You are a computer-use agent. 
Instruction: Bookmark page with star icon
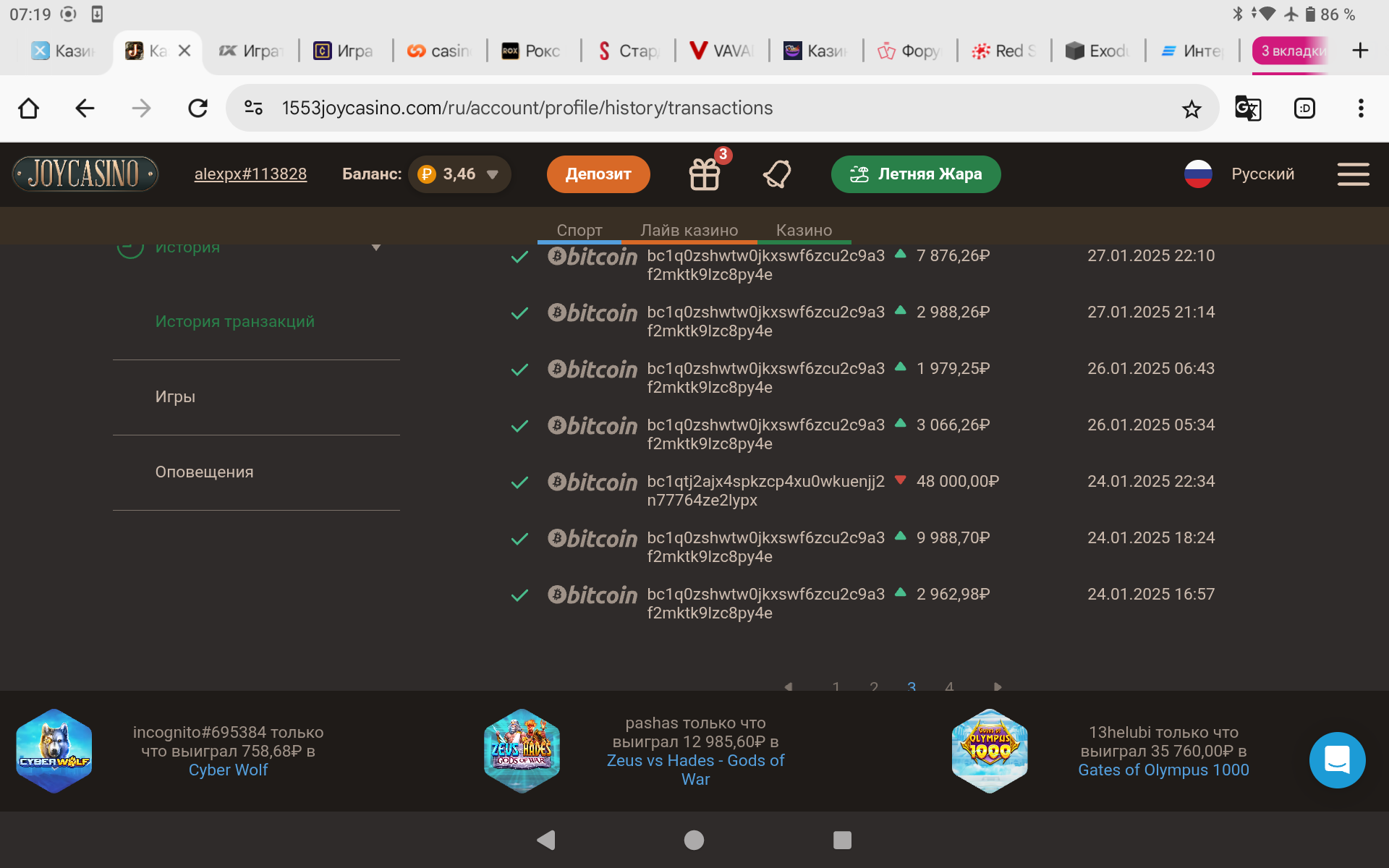click(1191, 109)
